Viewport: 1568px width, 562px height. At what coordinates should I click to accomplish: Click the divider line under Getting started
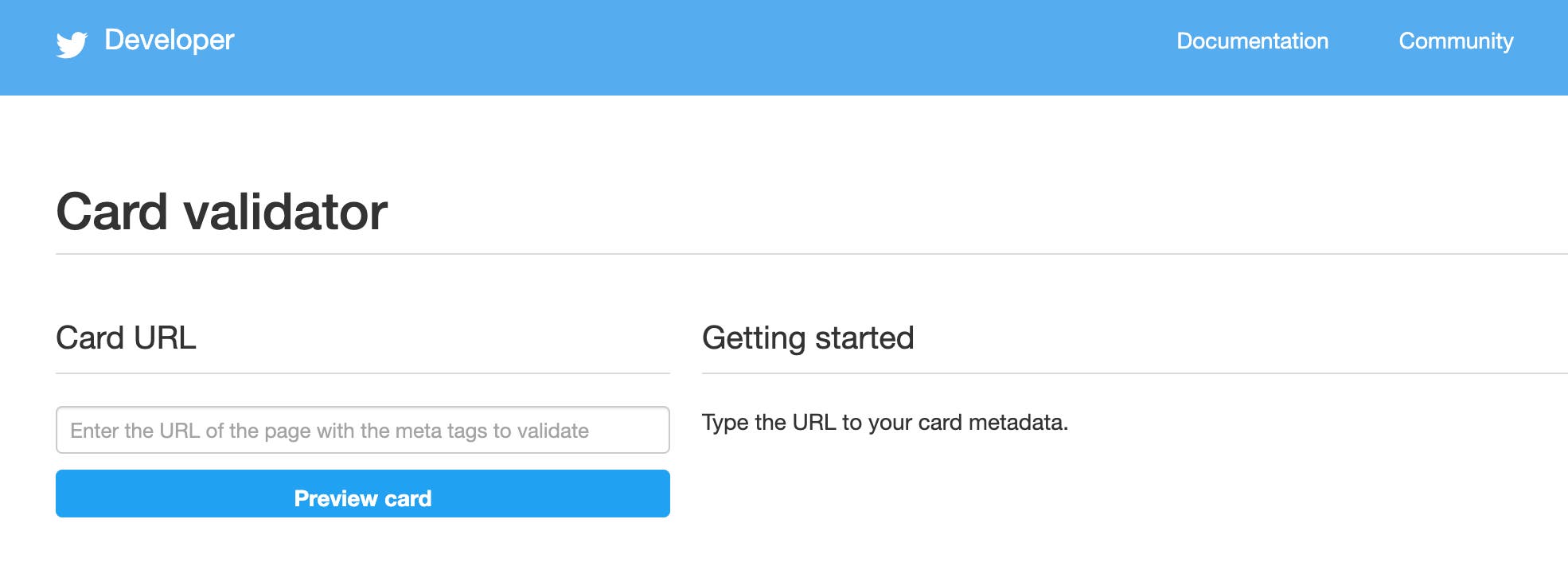(x=1114, y=373)
